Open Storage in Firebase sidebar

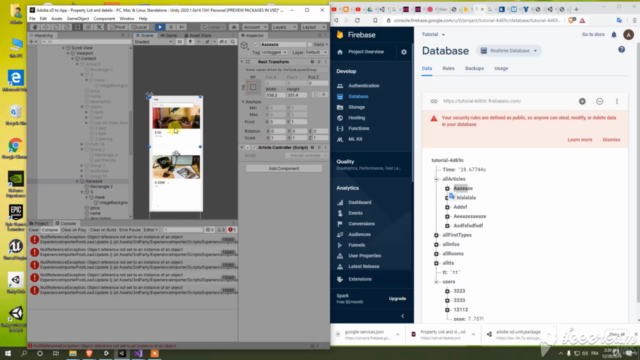coord(356,107)
